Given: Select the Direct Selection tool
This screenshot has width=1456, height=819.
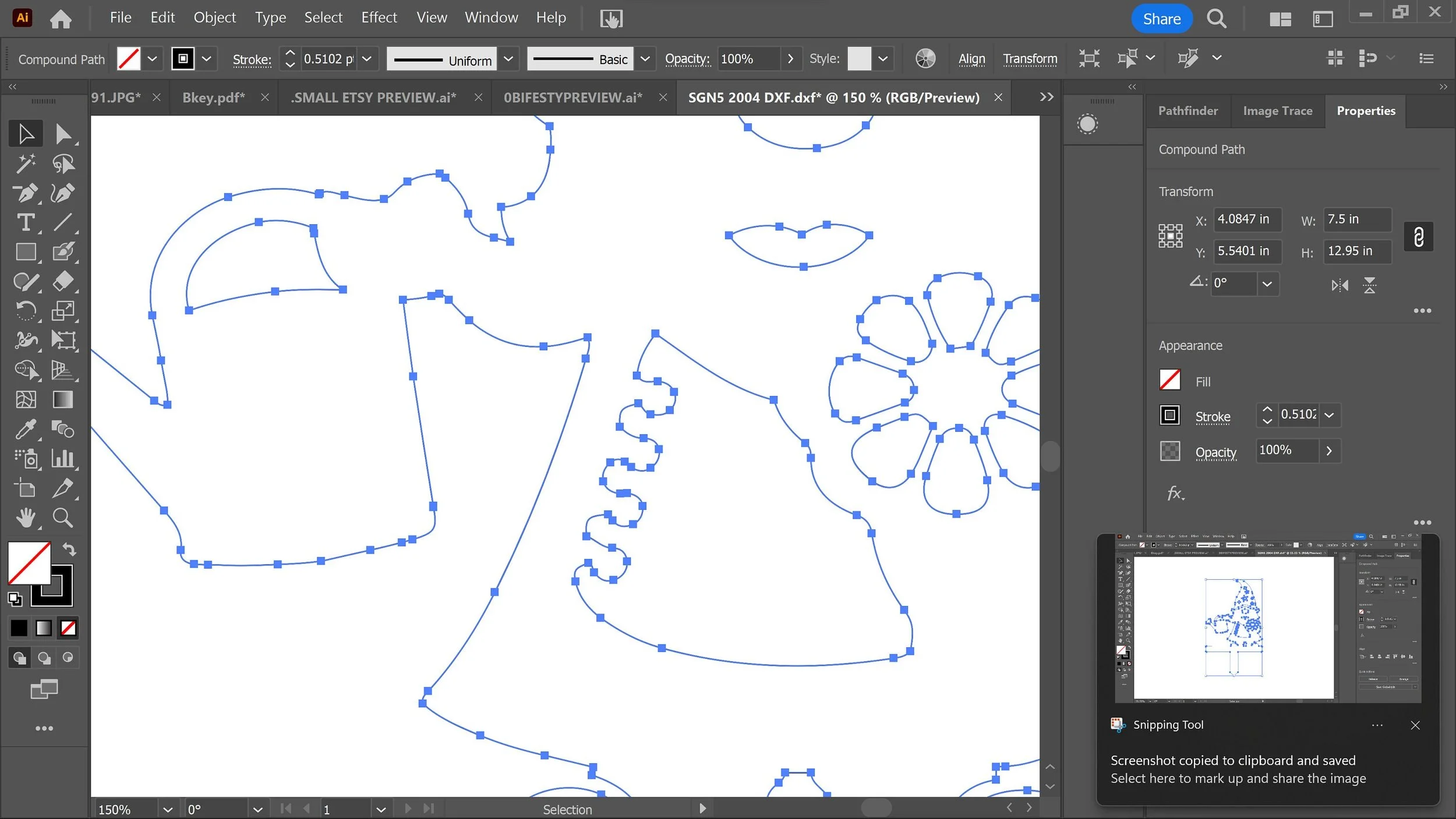Looking at the screenshot, I should (x=62, y=134).
